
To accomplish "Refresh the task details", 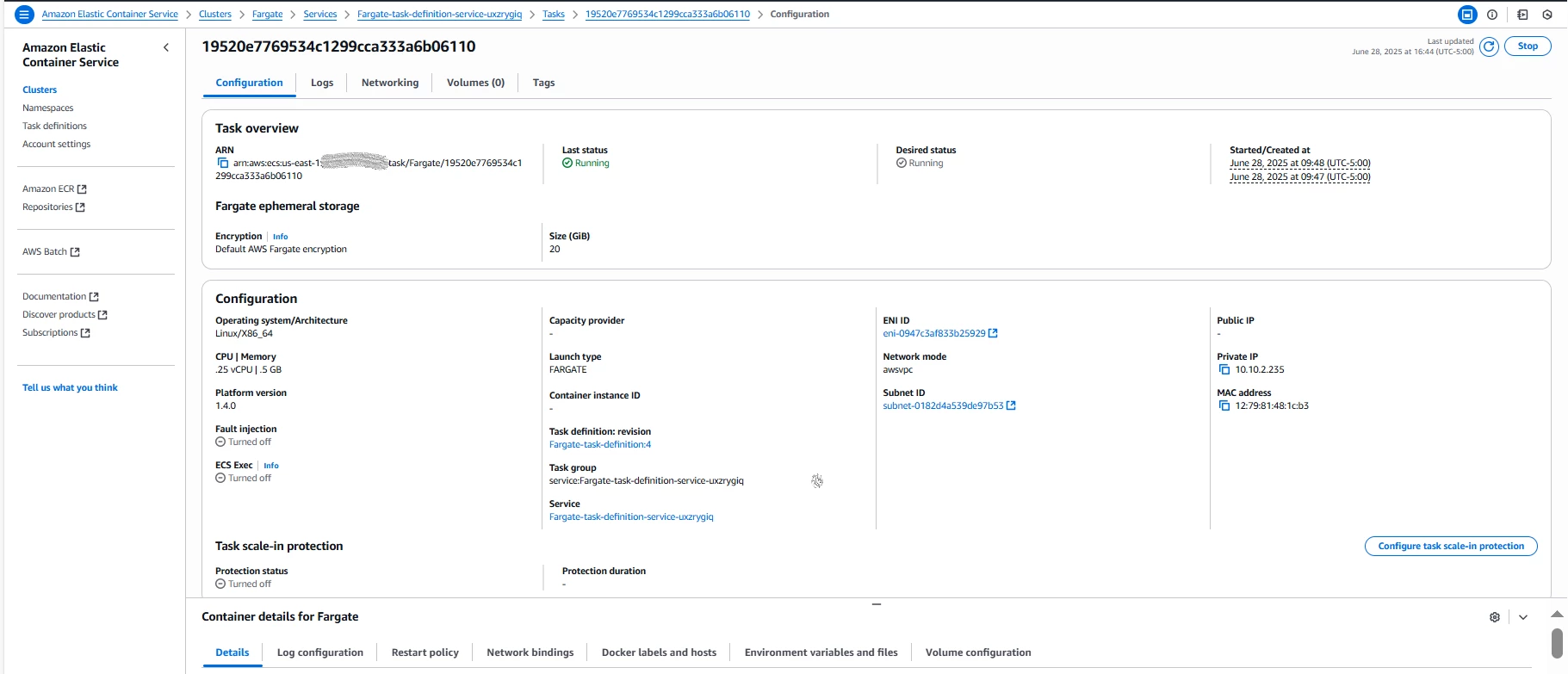I will tap(1490, 46).
